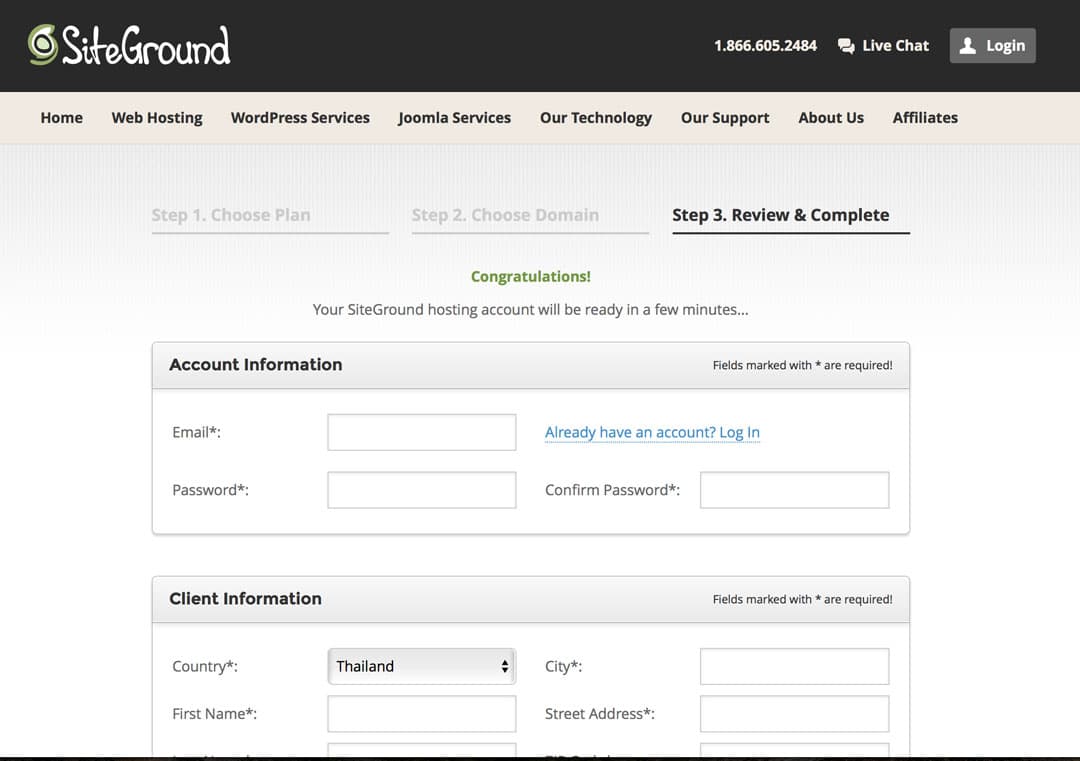Click the person icon on the Login button
Viewport: 1080px width, 761px height.
(x=968, y=45)
